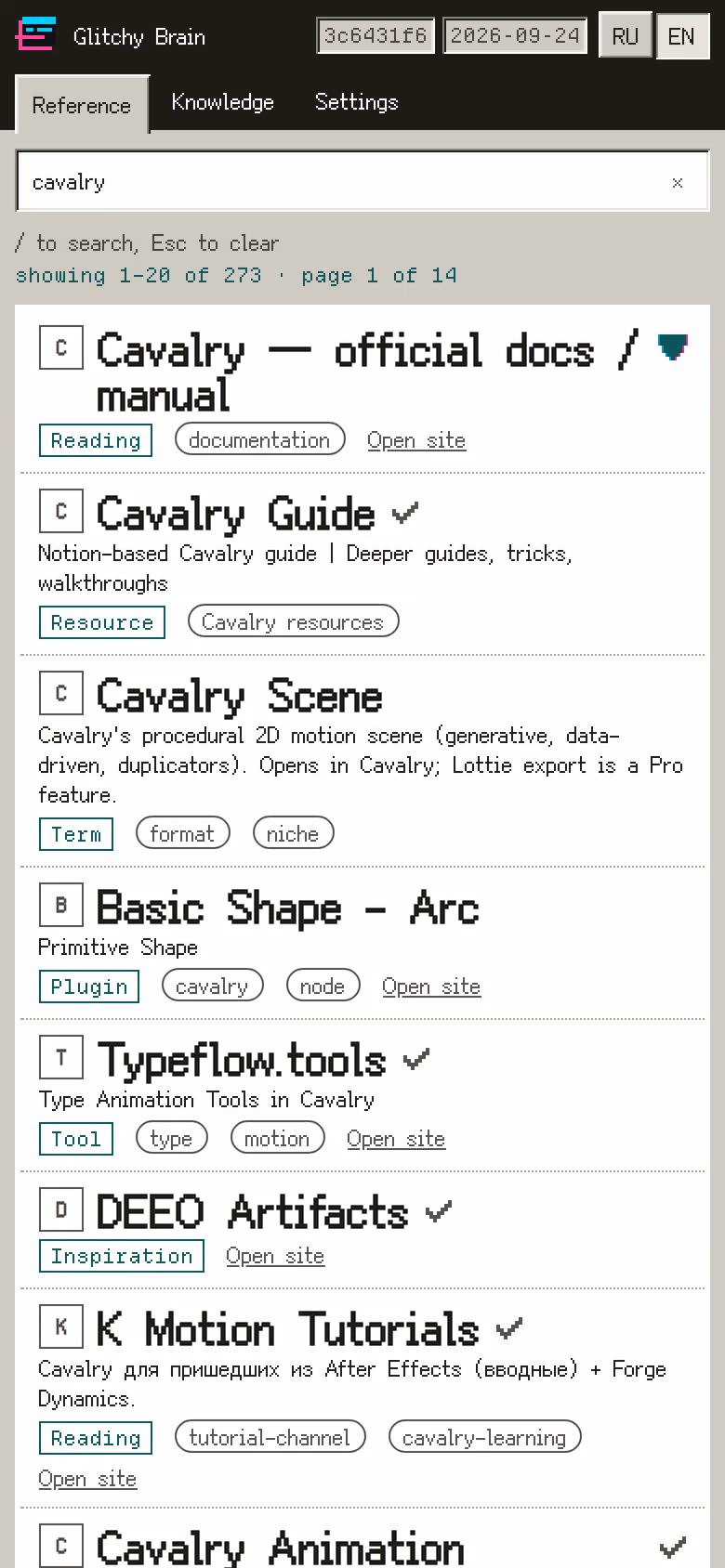Click the Primitive Shape description text
This screenshot has height=1568, width=725.
pyautogui.click(x=118, y=947)
